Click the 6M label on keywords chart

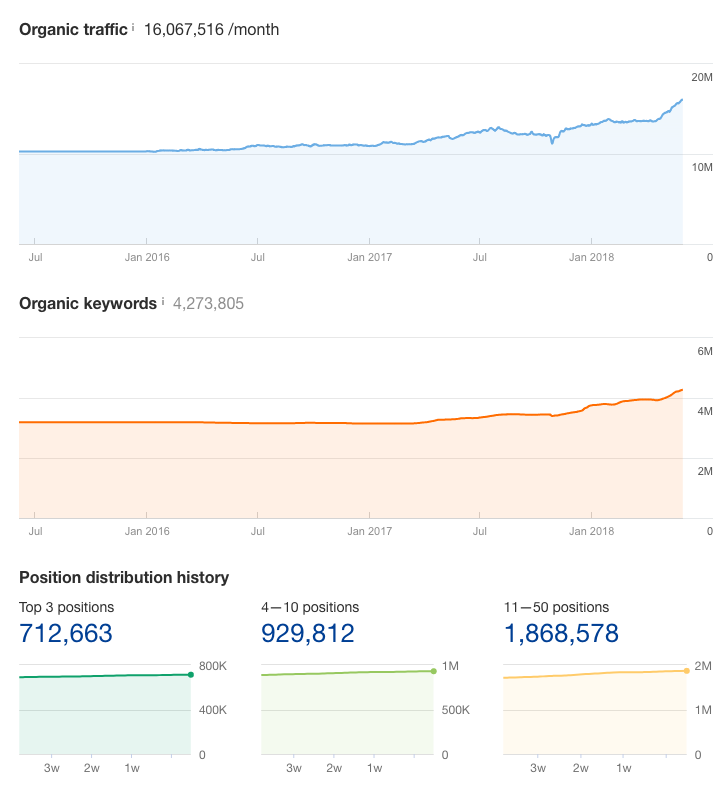click(x=705, y=352)
